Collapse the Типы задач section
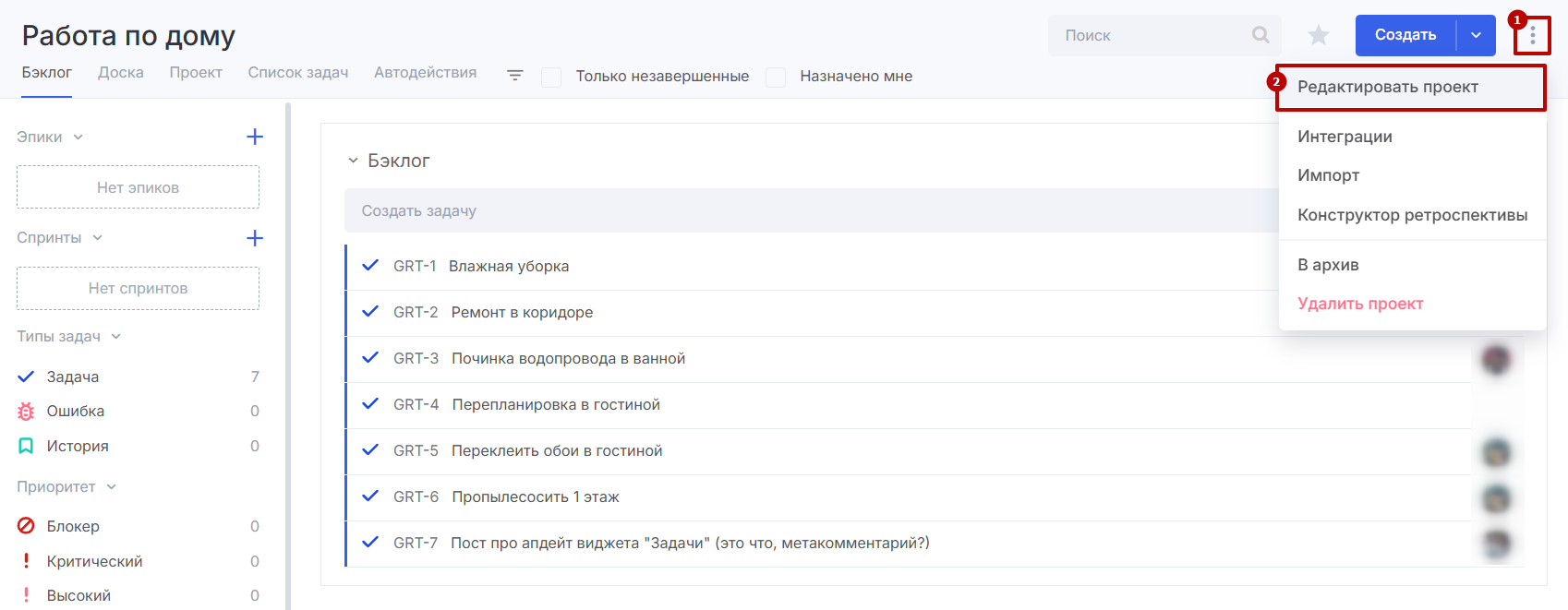The height and width of the screenshot is (610, 1568). point(116,337)
